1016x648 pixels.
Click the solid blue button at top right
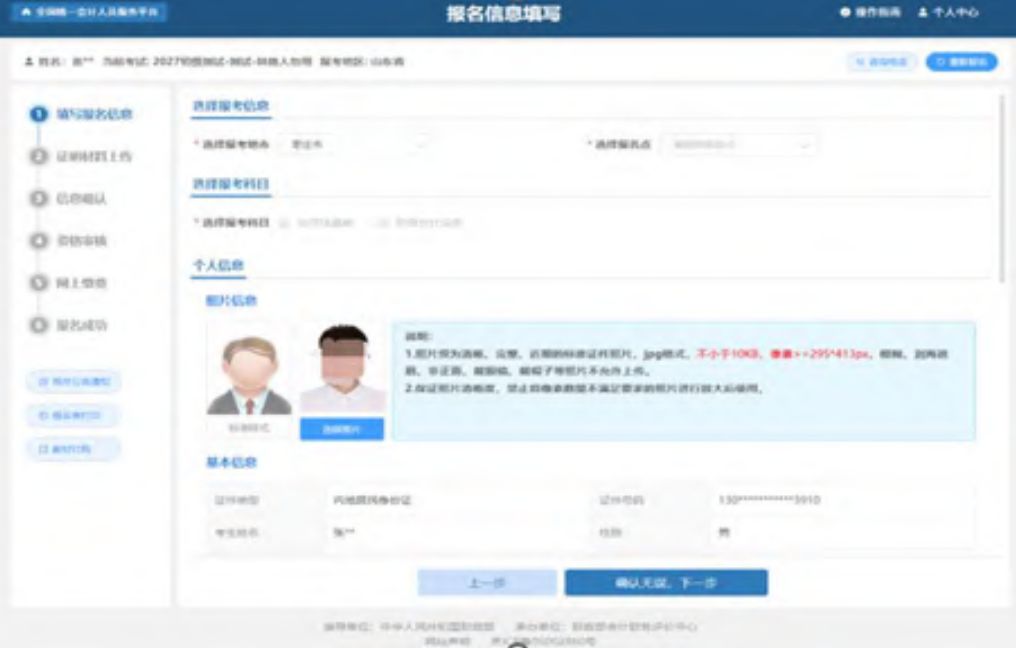pos(961,62)
